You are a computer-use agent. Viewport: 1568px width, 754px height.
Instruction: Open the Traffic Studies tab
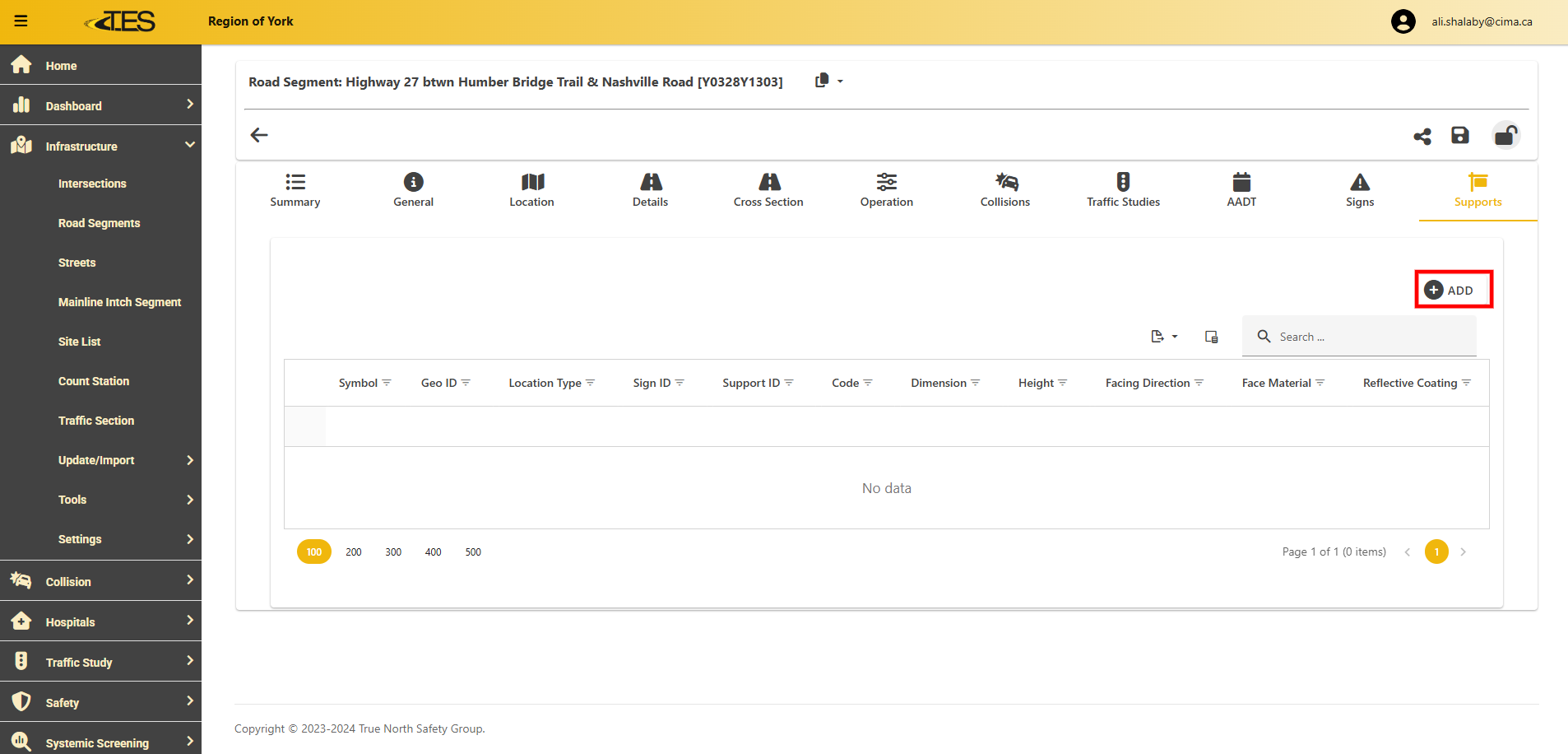point(1123,190)
